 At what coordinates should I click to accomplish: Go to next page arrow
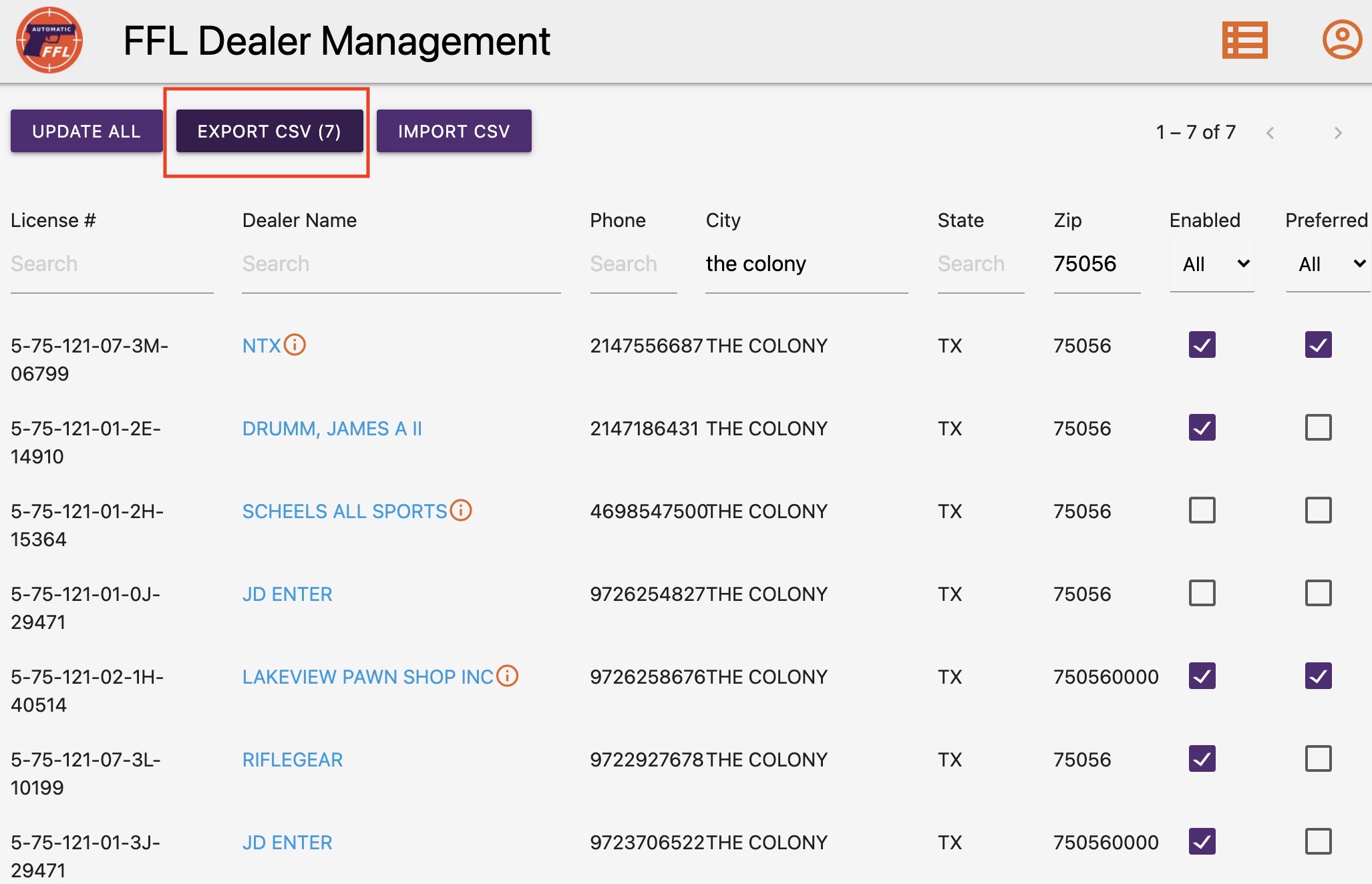tap(1337, 133)
